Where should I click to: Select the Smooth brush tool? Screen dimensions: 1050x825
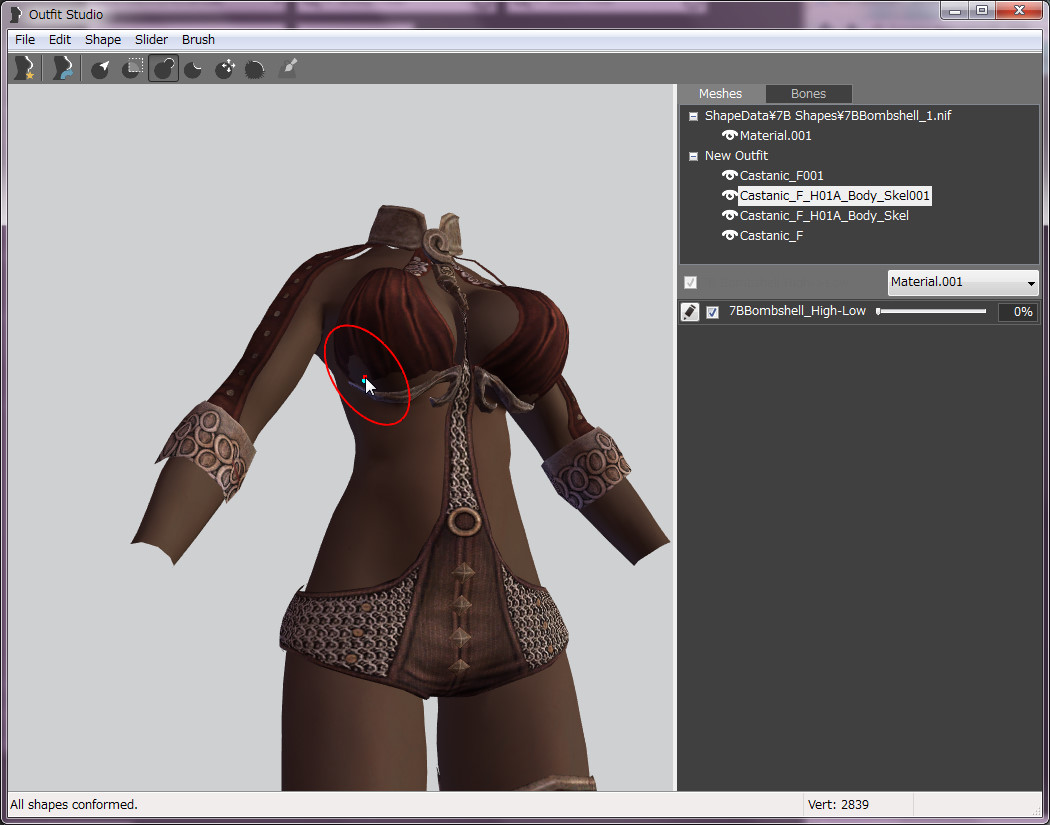tap(256, 68)
